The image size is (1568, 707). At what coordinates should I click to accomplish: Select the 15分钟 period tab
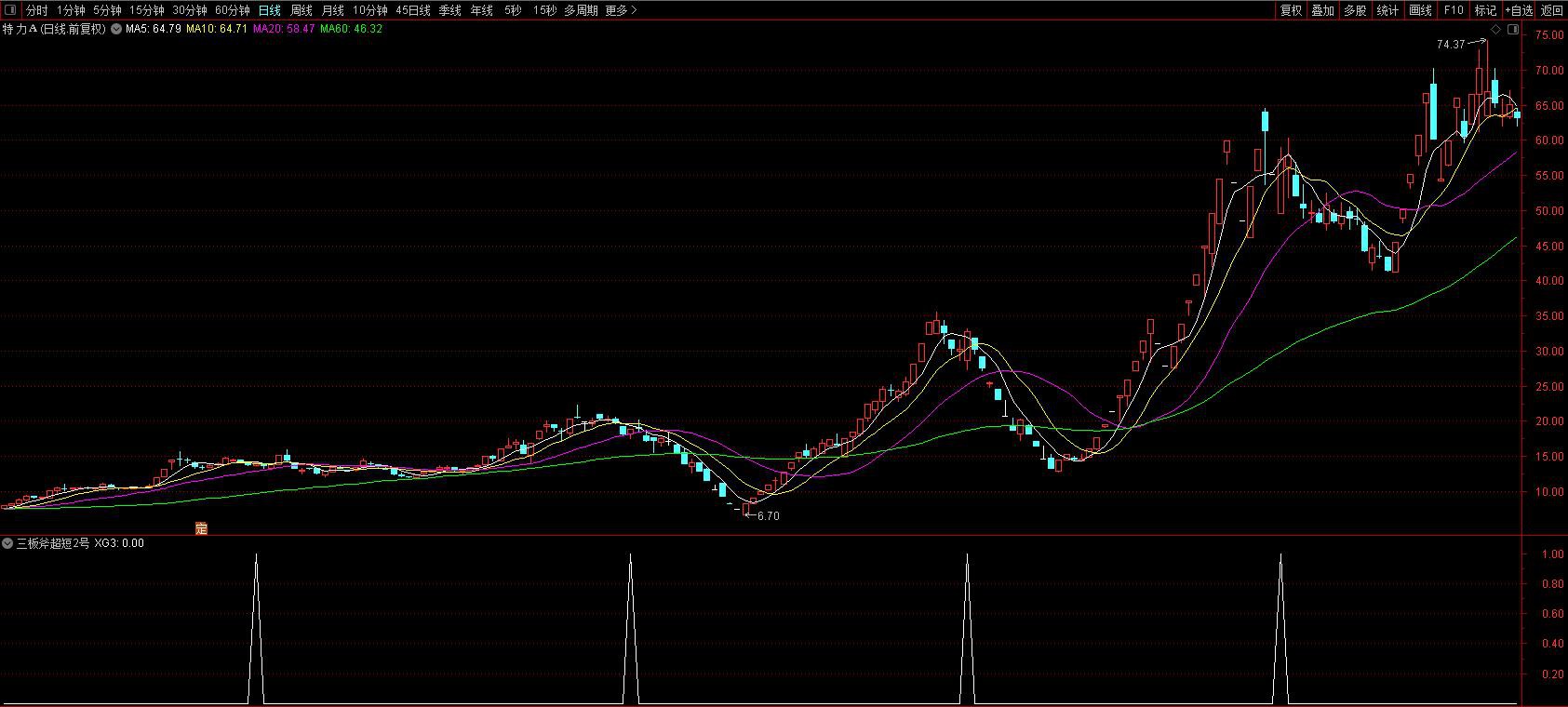coord(147,10)
